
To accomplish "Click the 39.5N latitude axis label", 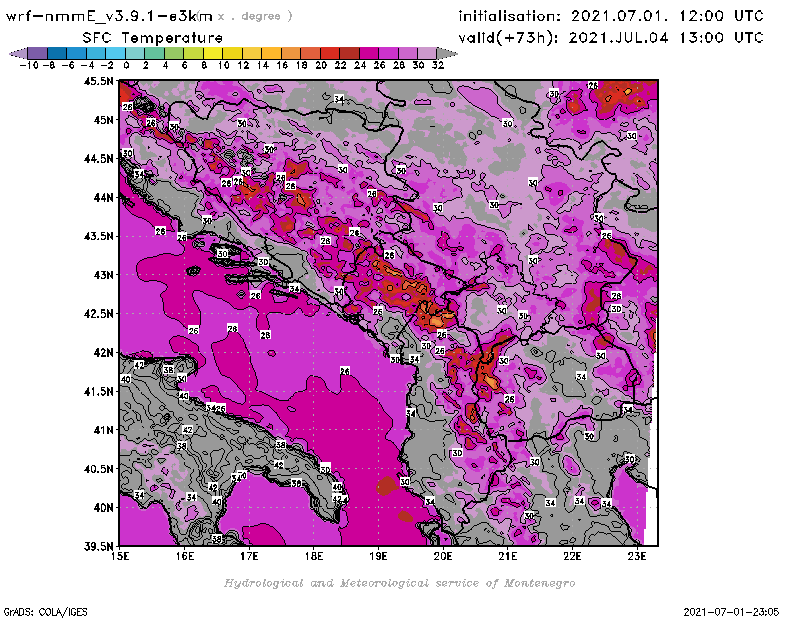I will click(98, 547).
